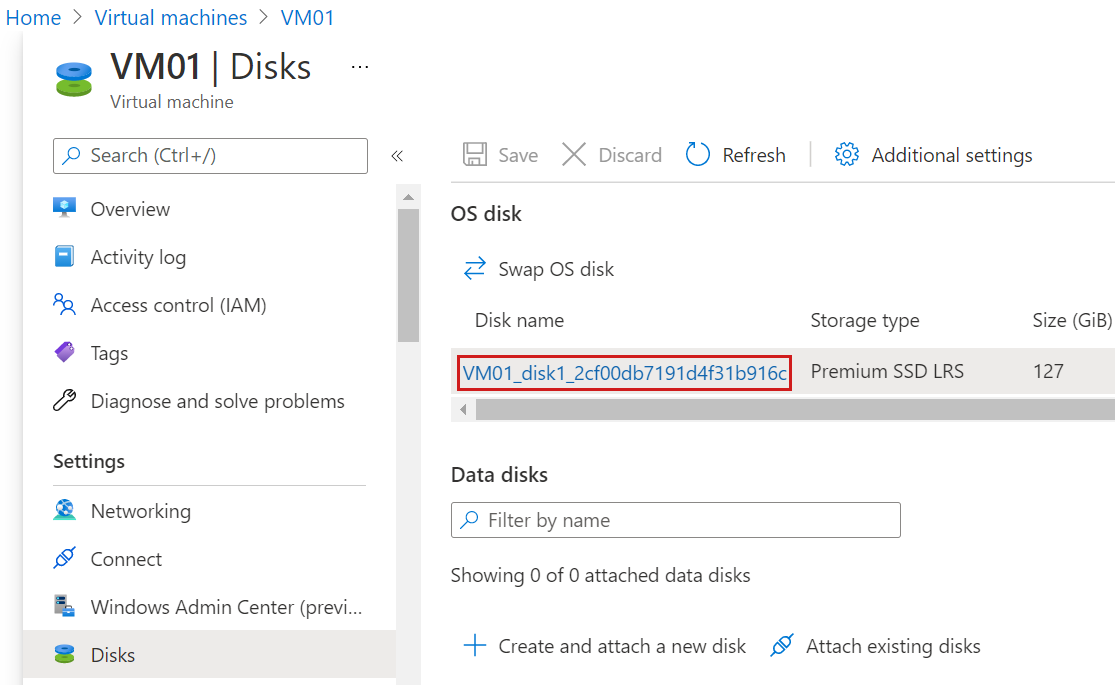Go to Home from the breadcrumb
1115x685 pixels.
[x=33, y=17]
